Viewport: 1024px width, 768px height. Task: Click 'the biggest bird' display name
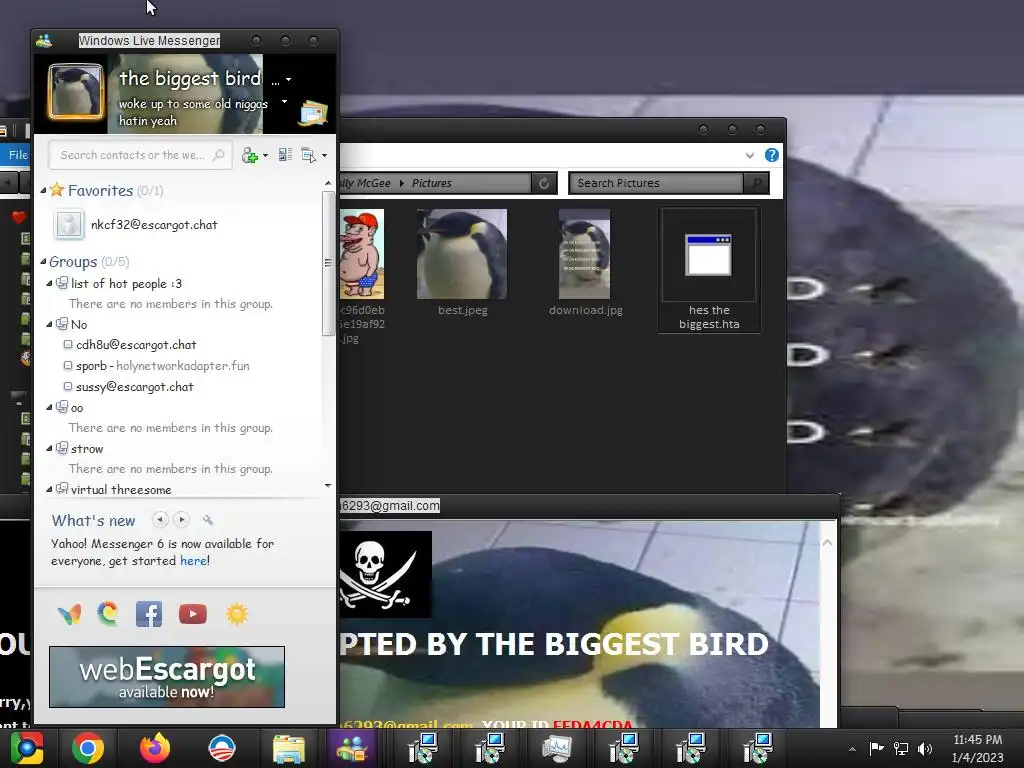pos(190,78)
